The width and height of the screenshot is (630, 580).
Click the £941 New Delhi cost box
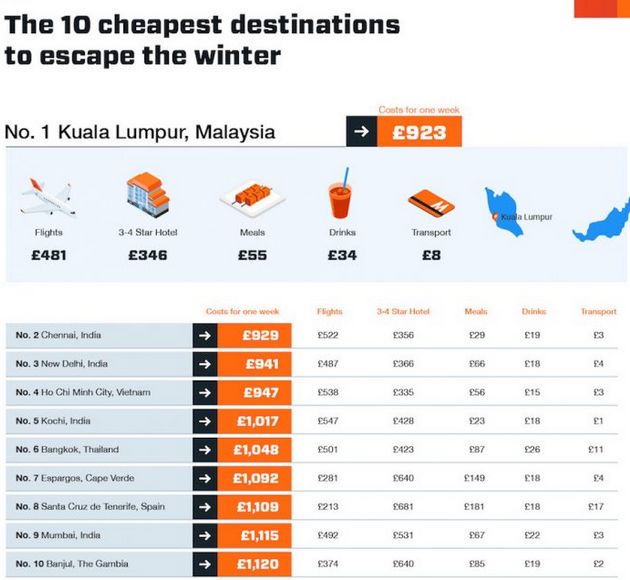[254, 364]
